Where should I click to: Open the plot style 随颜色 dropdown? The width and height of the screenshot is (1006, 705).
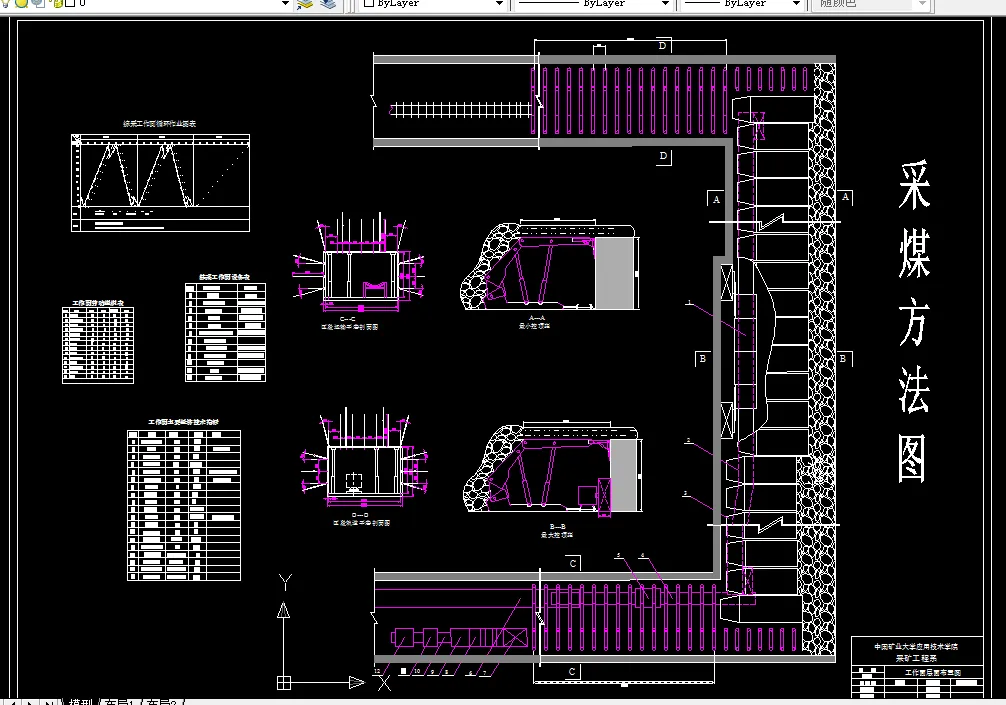922,4
